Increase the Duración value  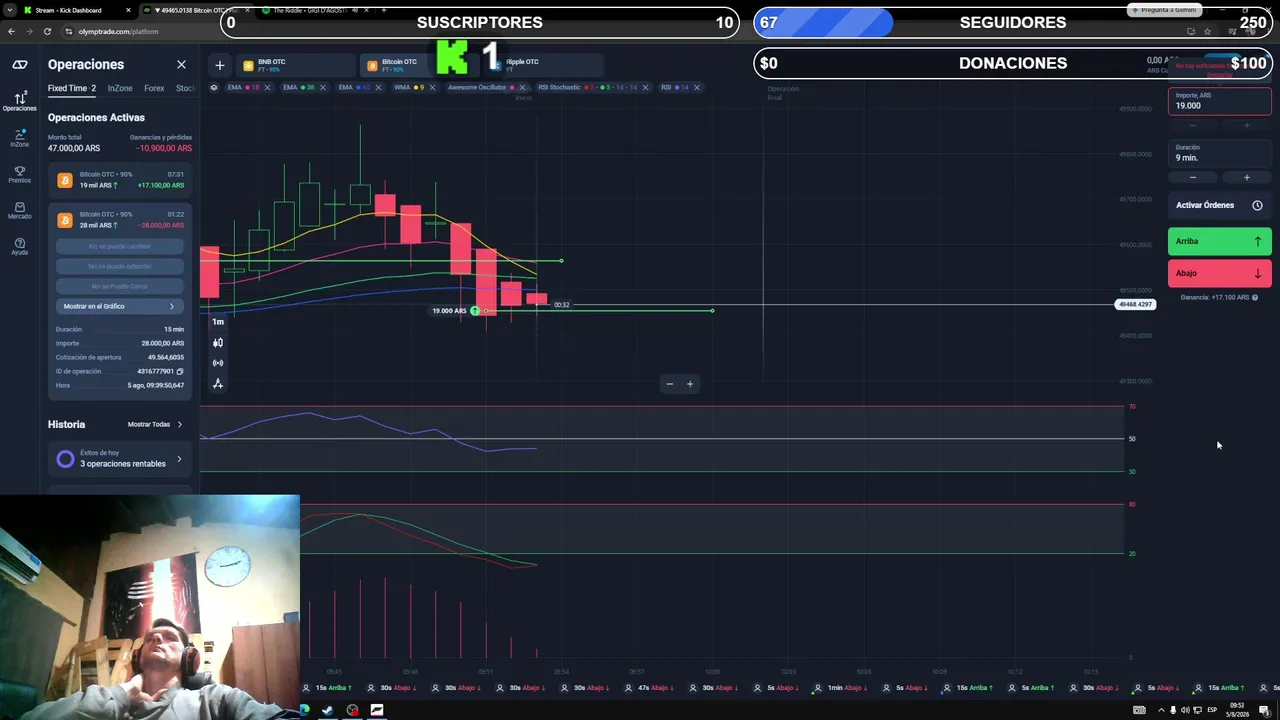click(1247, 177)
